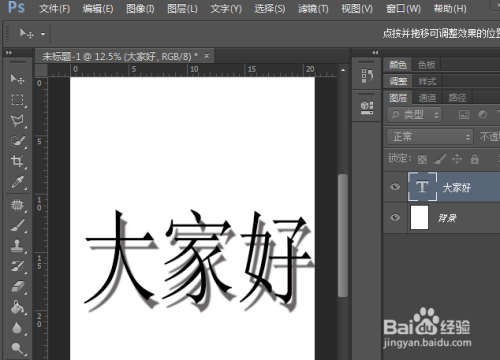
Task: Click the 大家好 layer T thumbnail
Action: [x=422, y=187]
